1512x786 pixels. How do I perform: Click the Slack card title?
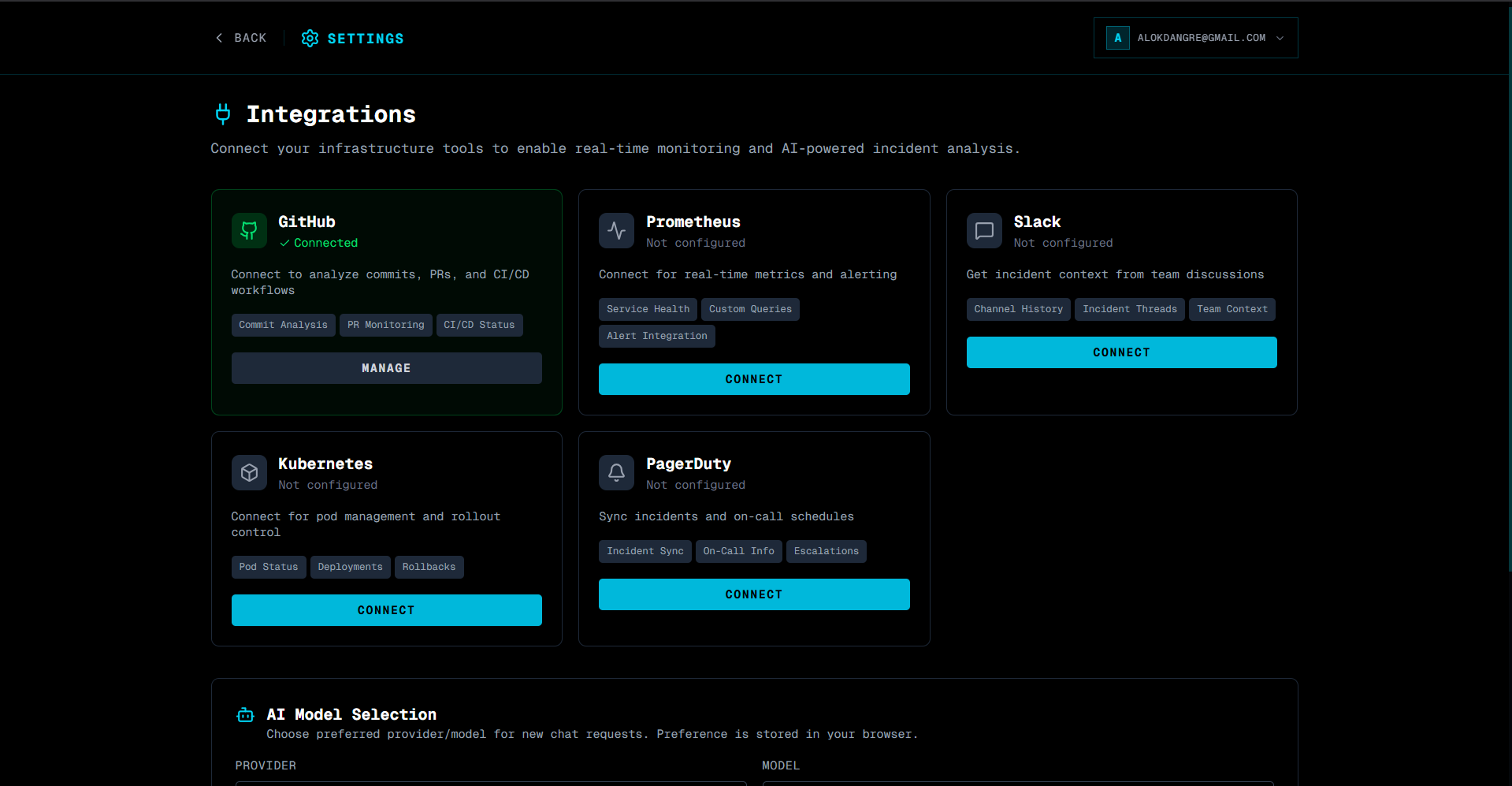(1038, 222)
